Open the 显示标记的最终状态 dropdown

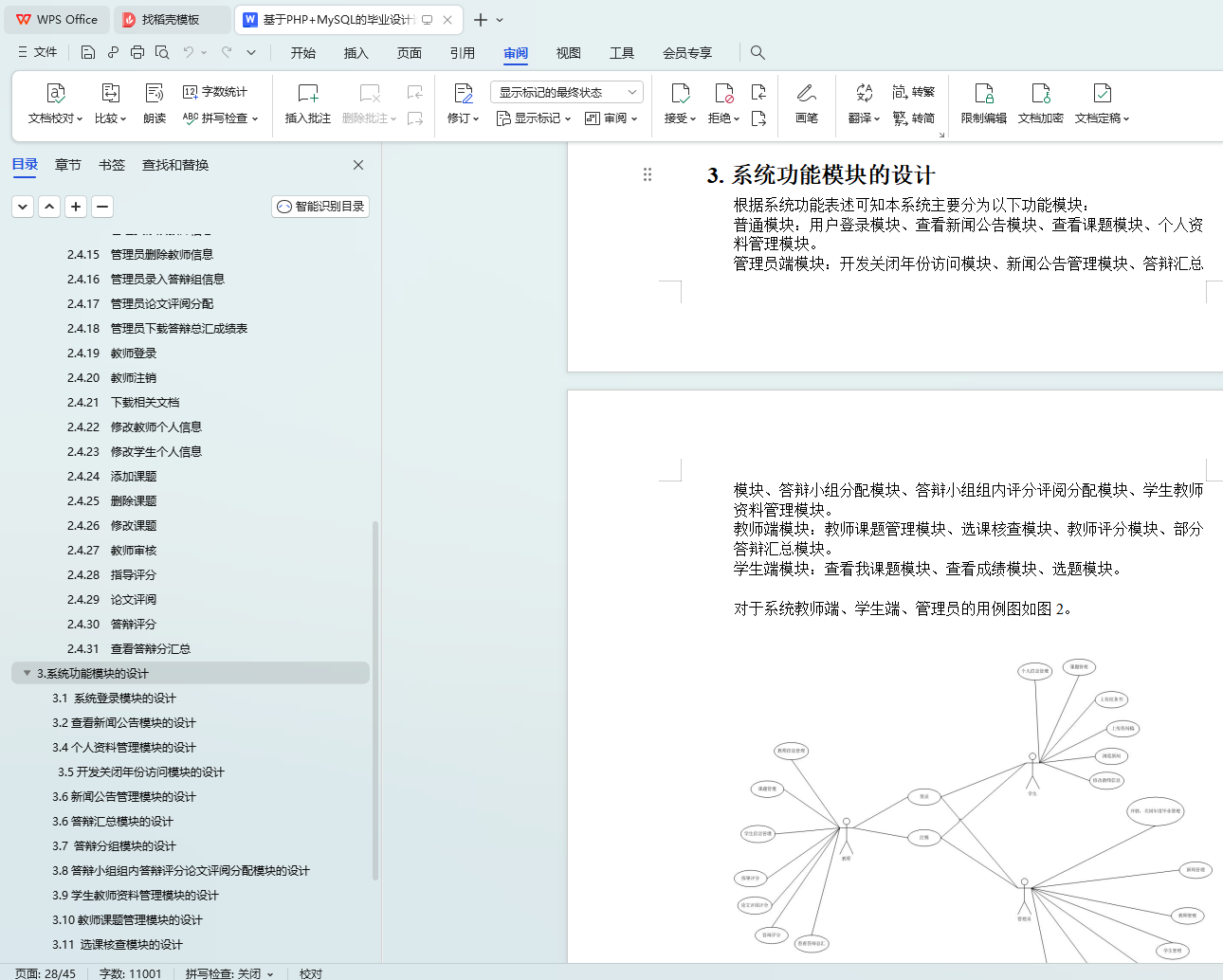(567, 92)
